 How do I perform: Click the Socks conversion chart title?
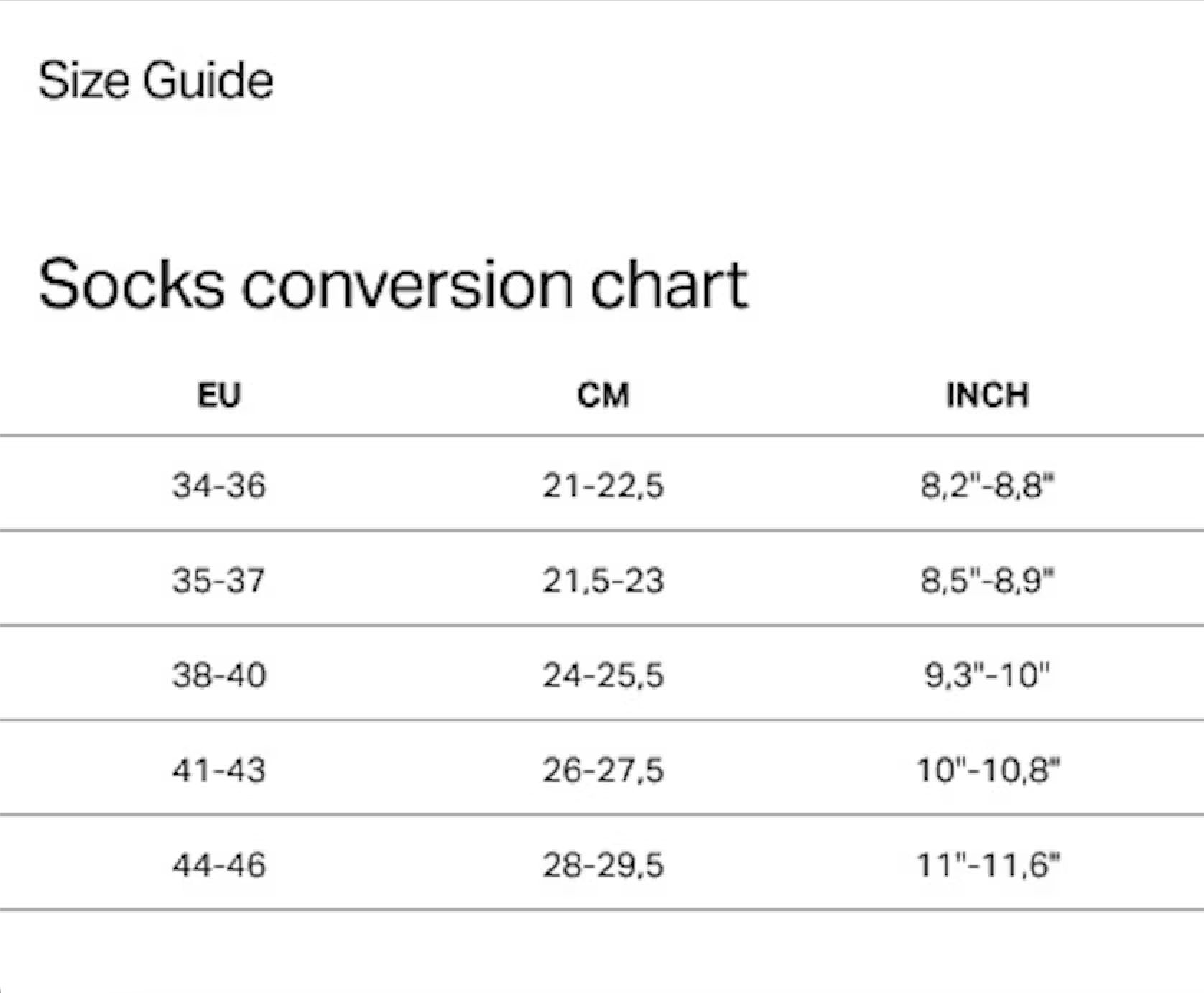pyautogui.click(x=393, y=285)
